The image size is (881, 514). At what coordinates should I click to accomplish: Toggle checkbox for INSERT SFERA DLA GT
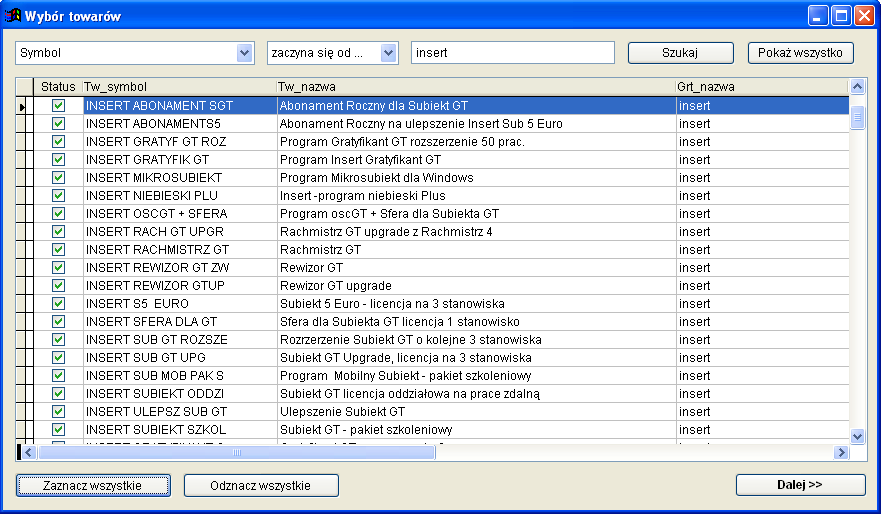pyautogui.click(x=58, y=321)
